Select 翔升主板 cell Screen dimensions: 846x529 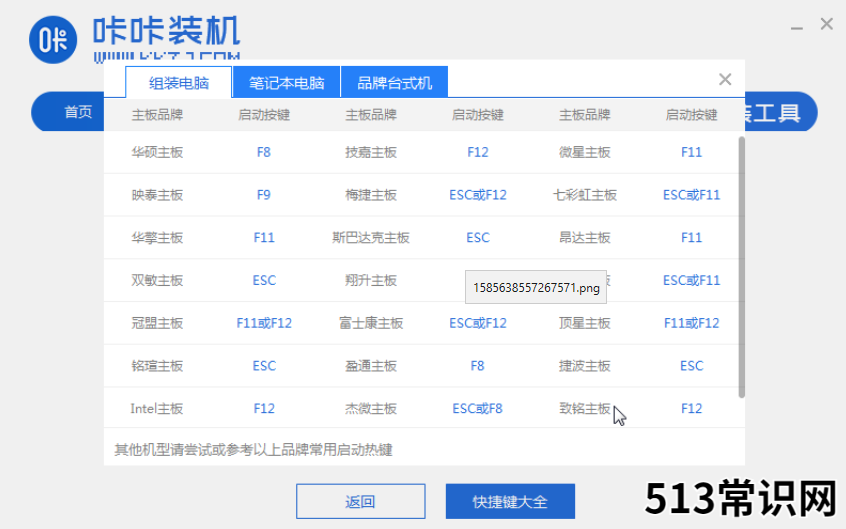coord(371,280)
